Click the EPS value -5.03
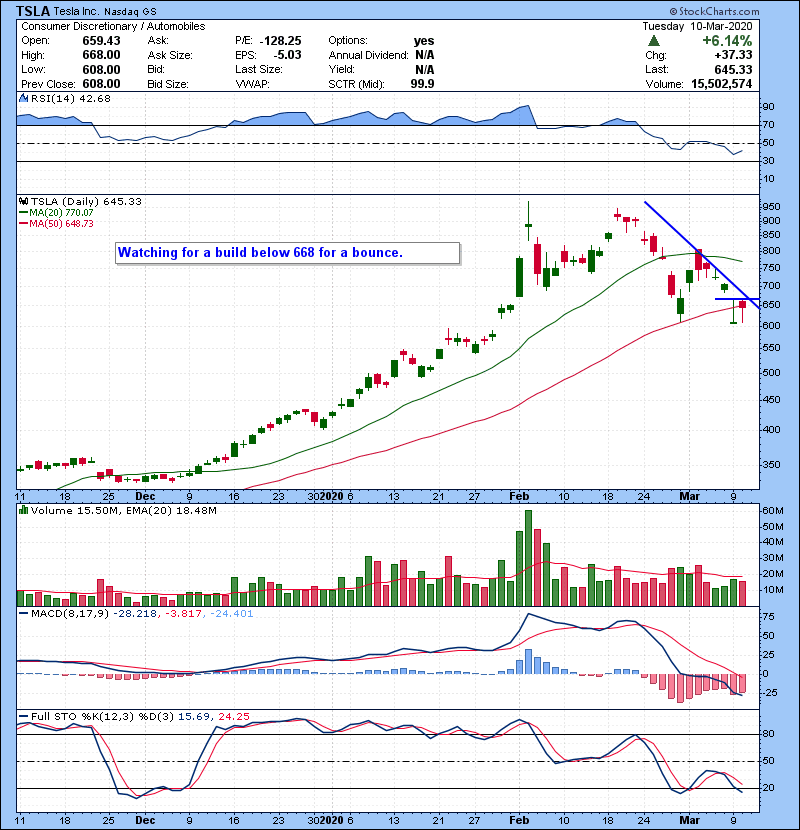The height and width of the screenshot is (830, 800). coord(287,55)
